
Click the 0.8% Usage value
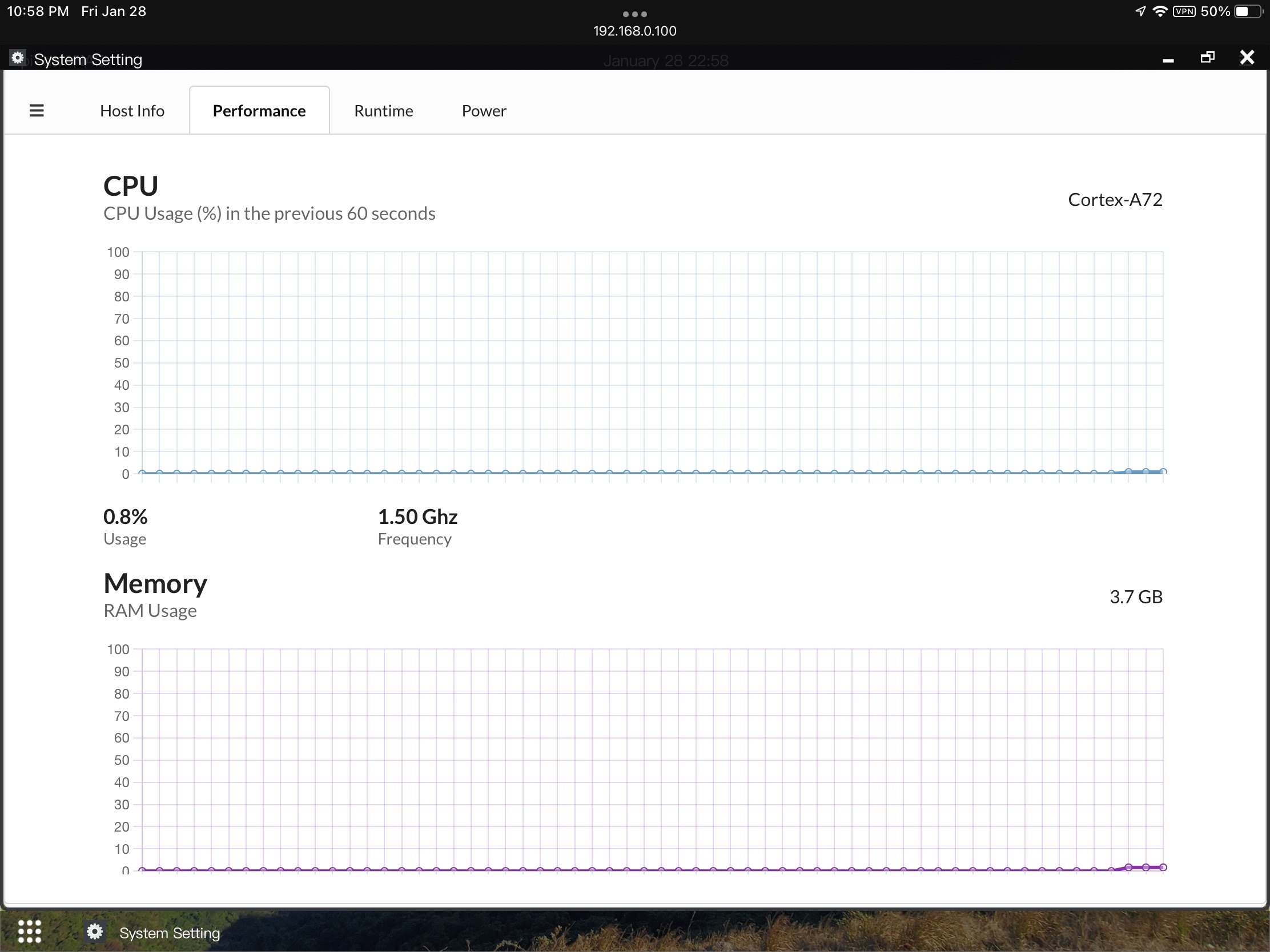pyautogui.click(x=125, y=517)
